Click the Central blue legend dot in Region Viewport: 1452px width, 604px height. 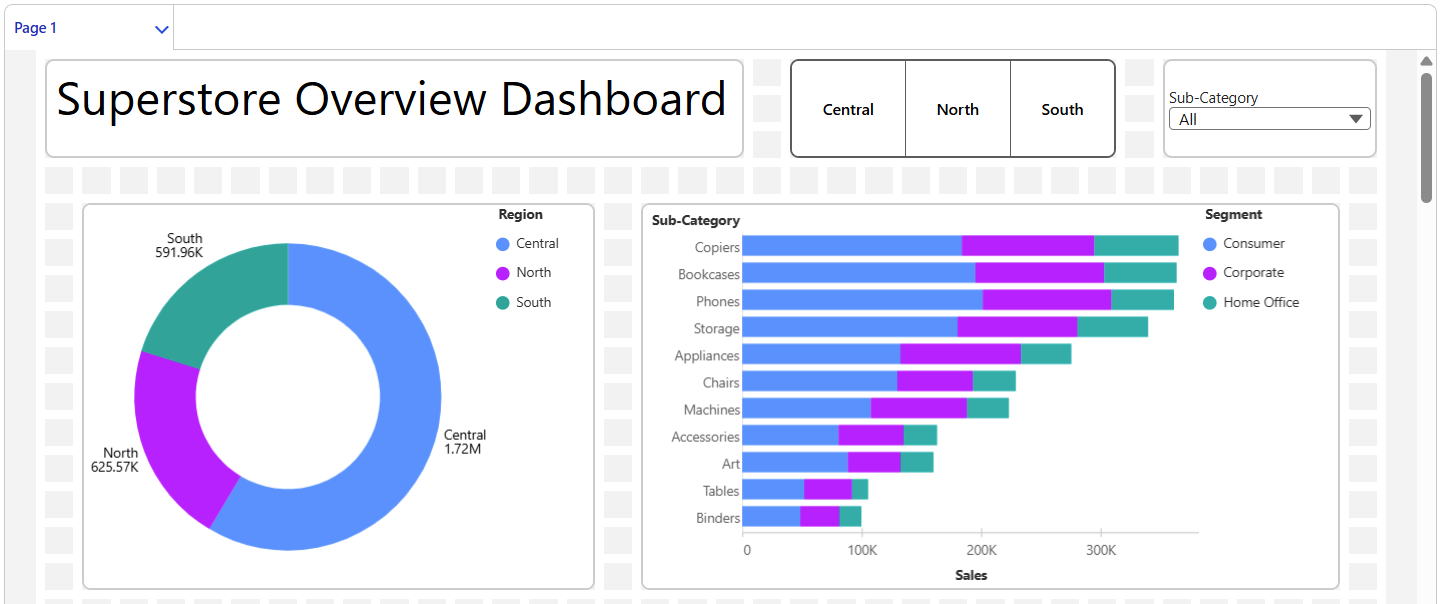click(x=503, y=244)
